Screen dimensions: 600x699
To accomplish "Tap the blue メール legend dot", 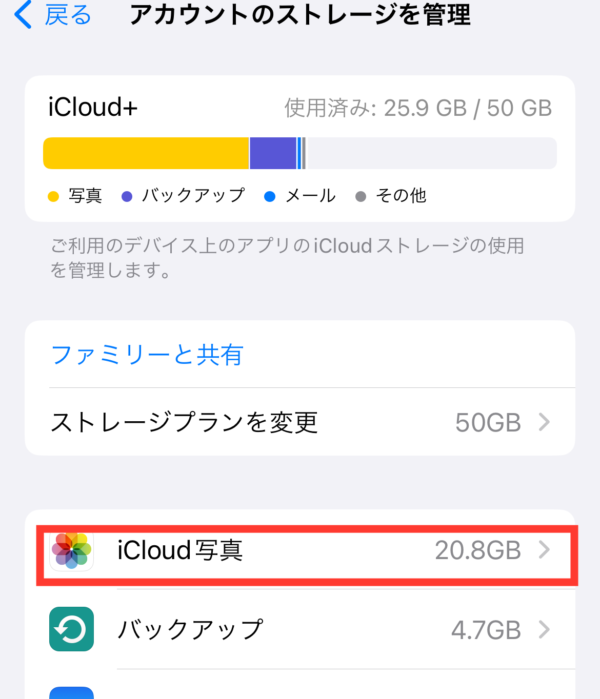I will click(270, 197).
